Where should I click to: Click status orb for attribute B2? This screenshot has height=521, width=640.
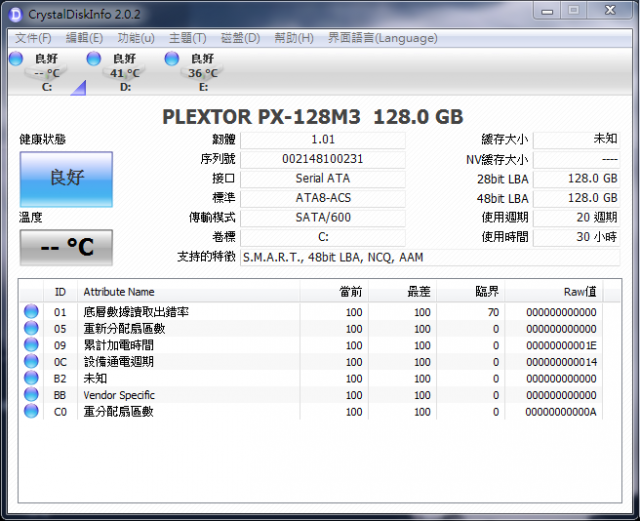click(31, 378)
